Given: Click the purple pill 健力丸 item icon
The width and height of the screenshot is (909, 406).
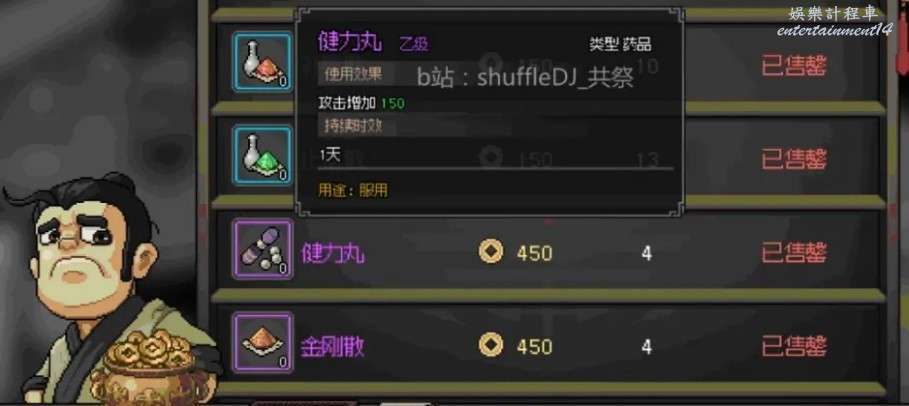Looking at the screenshot, I should tap(263, 250).
